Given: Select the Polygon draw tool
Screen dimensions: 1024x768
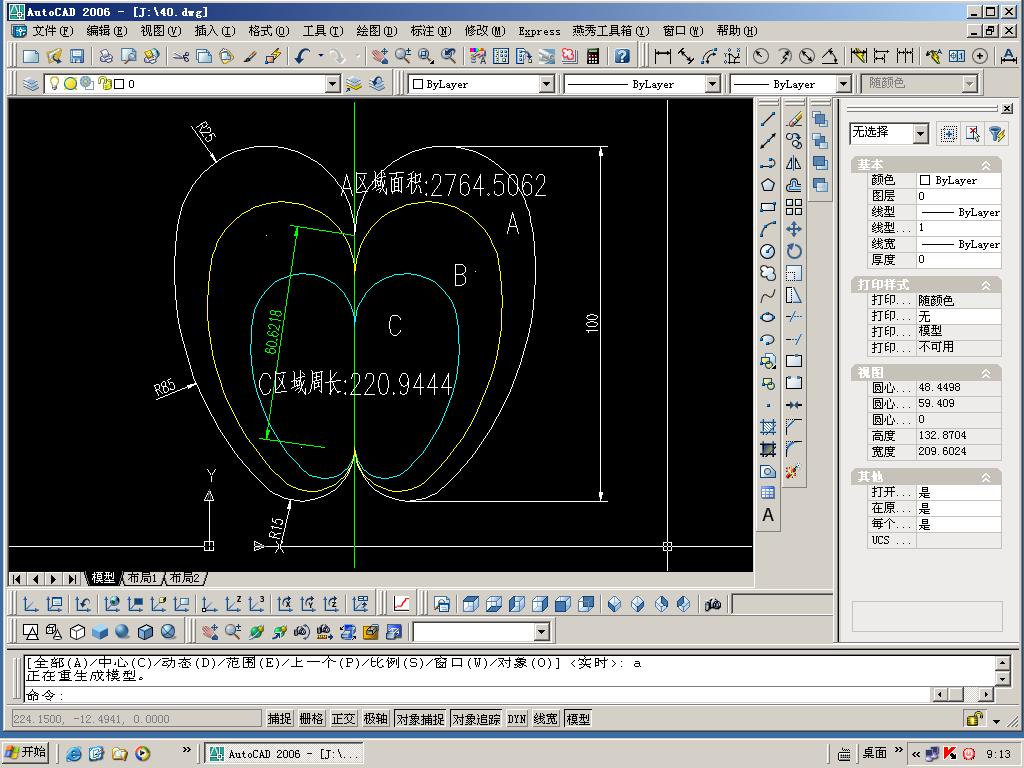Looking at the screenshot, I should coord(768,185).
